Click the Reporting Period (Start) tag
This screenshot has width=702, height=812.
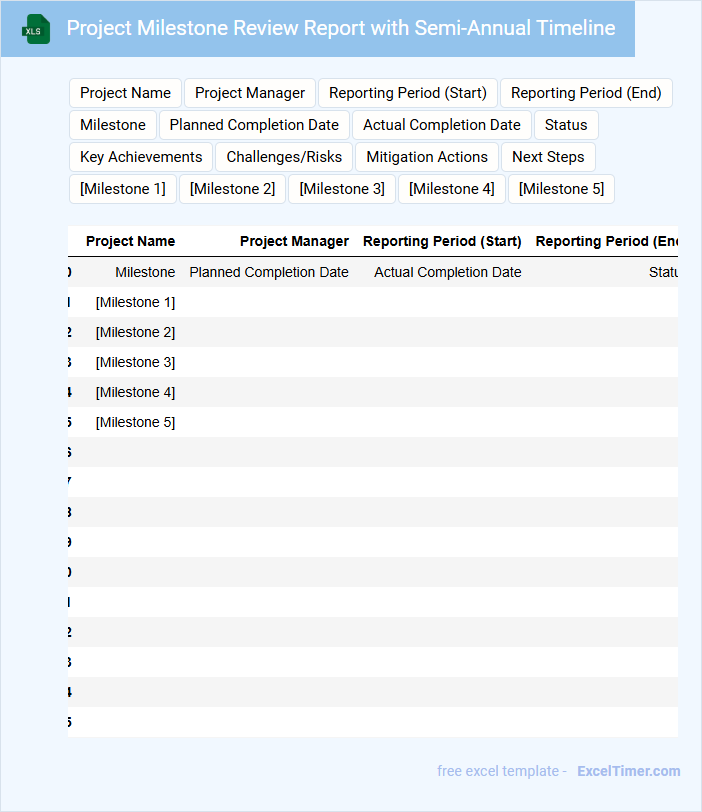tap(408, 93)
